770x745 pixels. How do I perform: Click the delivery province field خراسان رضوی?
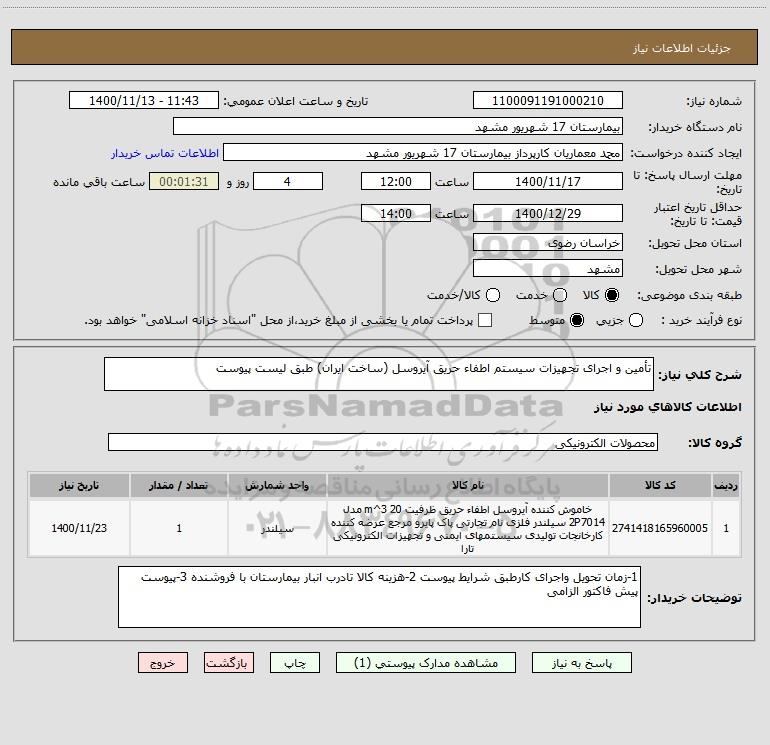pyautogui.click(x=548, y=242)
